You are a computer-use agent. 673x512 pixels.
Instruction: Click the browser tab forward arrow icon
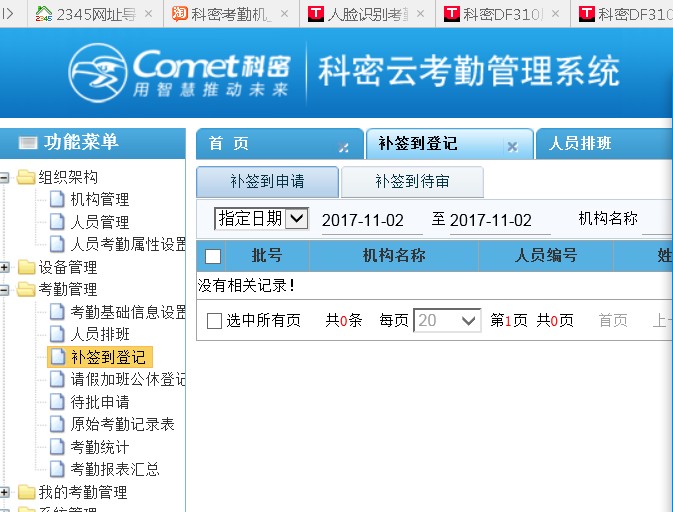coord(7,14)
